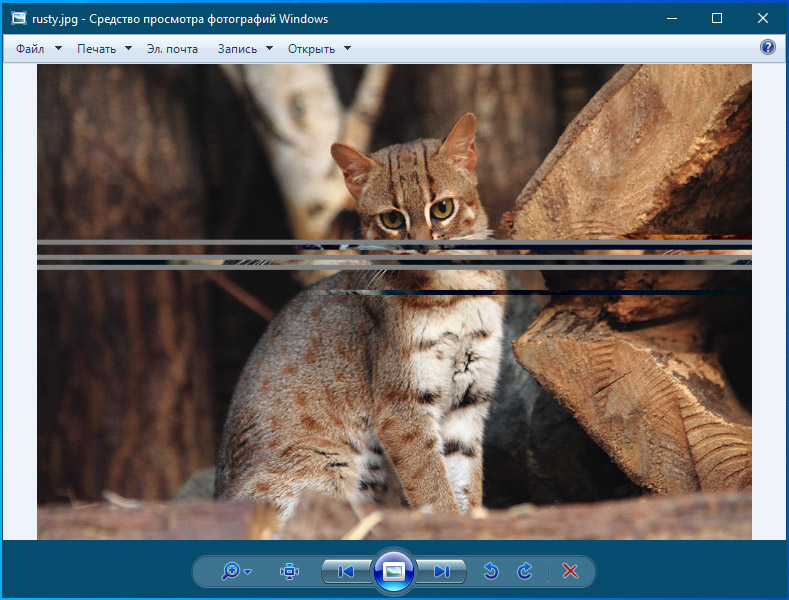Viewport: 789px width, 600px height.
Task: Start the slideshow with center button
Action: (x=394, y=571)
